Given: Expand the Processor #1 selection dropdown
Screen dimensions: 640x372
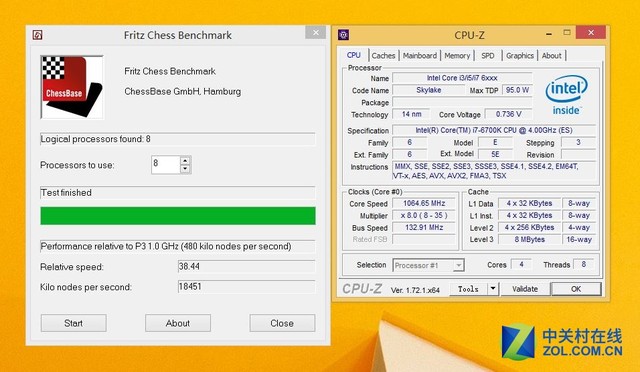Looking at the screenshot, I should point(458,265).
